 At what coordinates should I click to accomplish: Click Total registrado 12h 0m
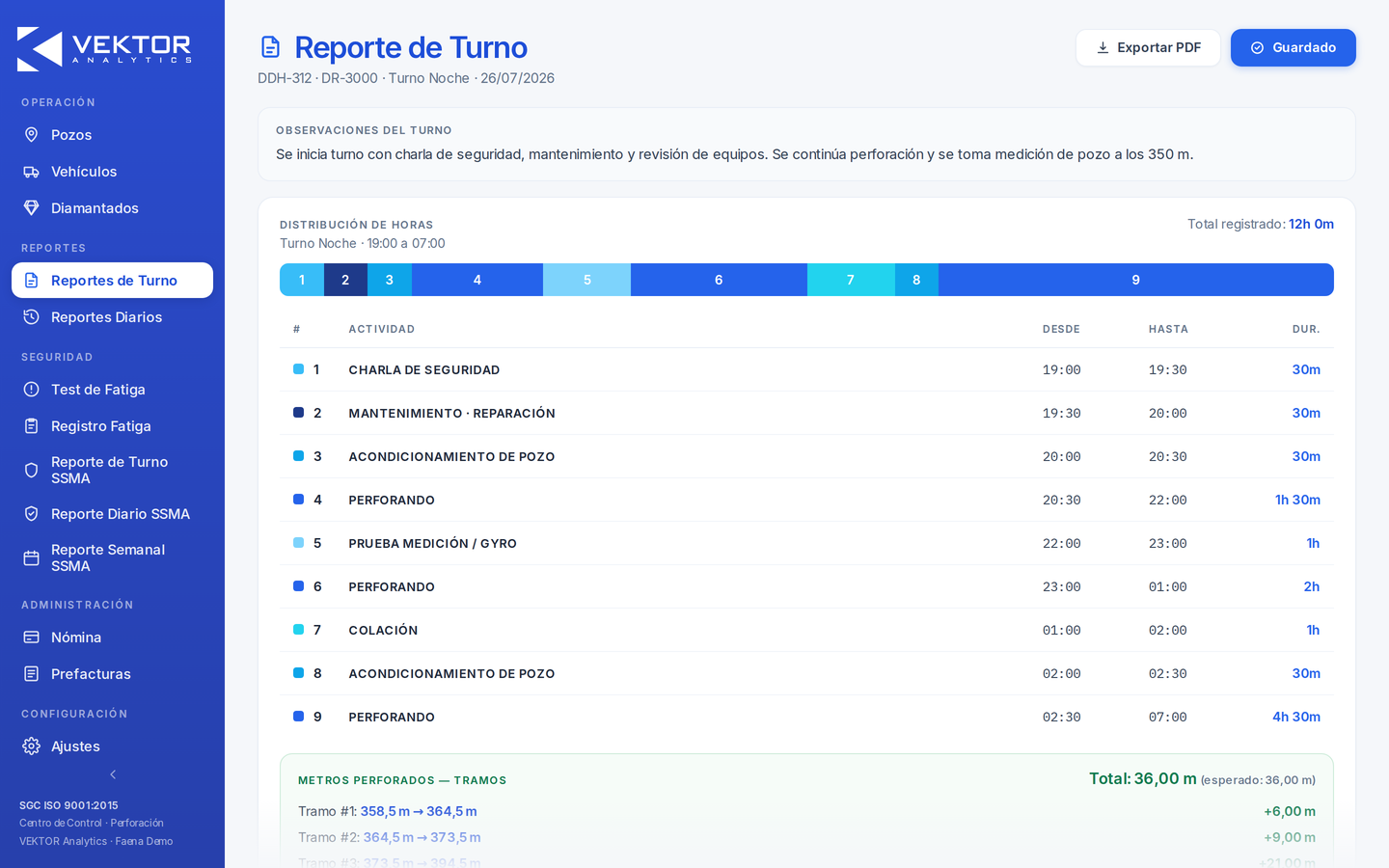(1261, 224)
